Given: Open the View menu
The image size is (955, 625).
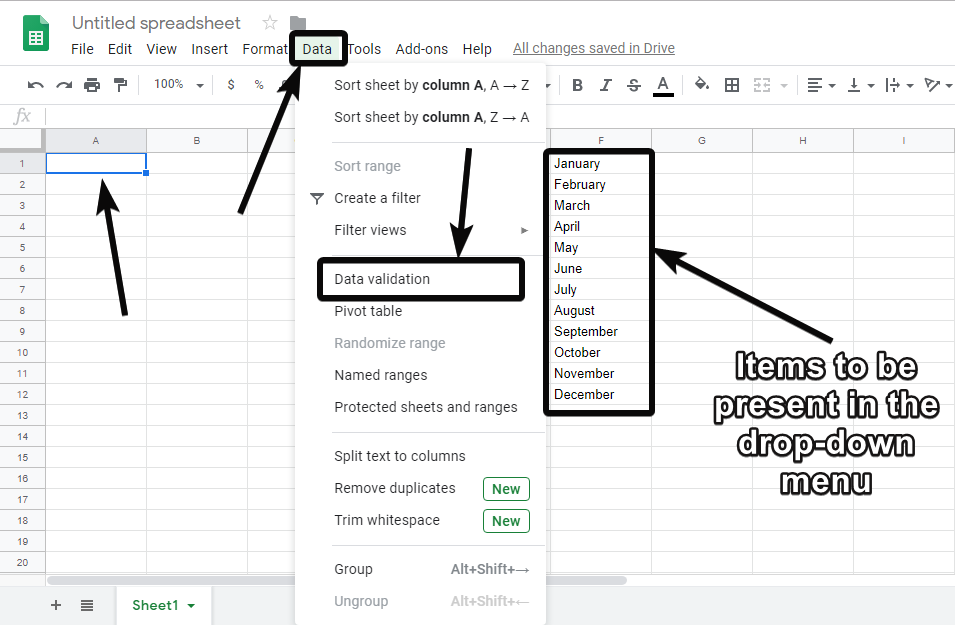Looking at the screenshot, I should (161, 49).
